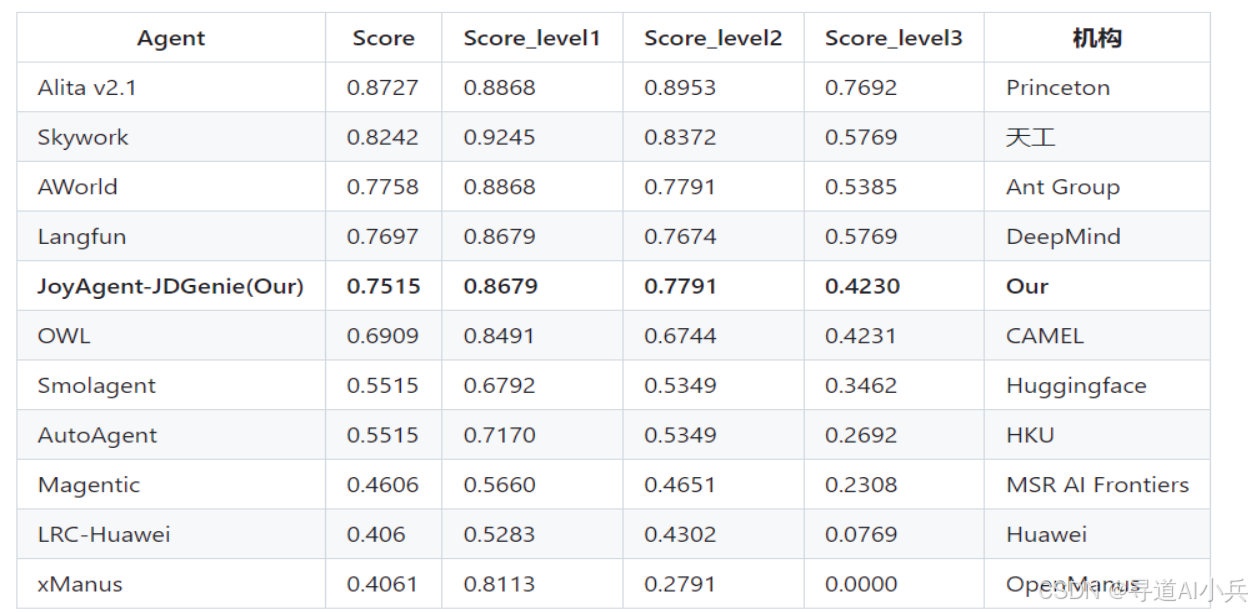1252x612 pixels.
Task: Click the CAMEL institution cell
Action: (x=1045, y=336)
